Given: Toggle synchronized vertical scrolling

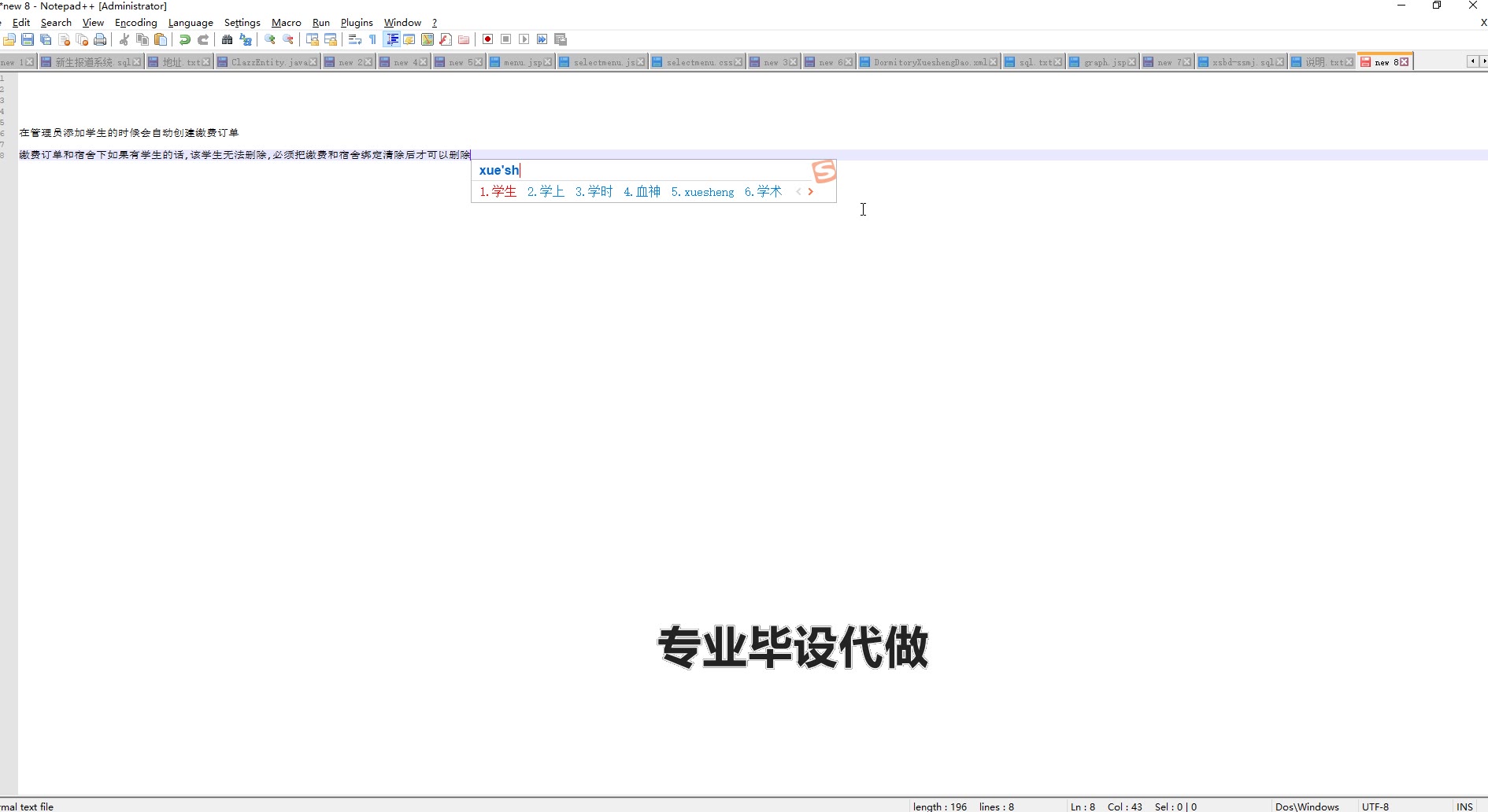Looking at the screenshot, I should pos(313,39).
